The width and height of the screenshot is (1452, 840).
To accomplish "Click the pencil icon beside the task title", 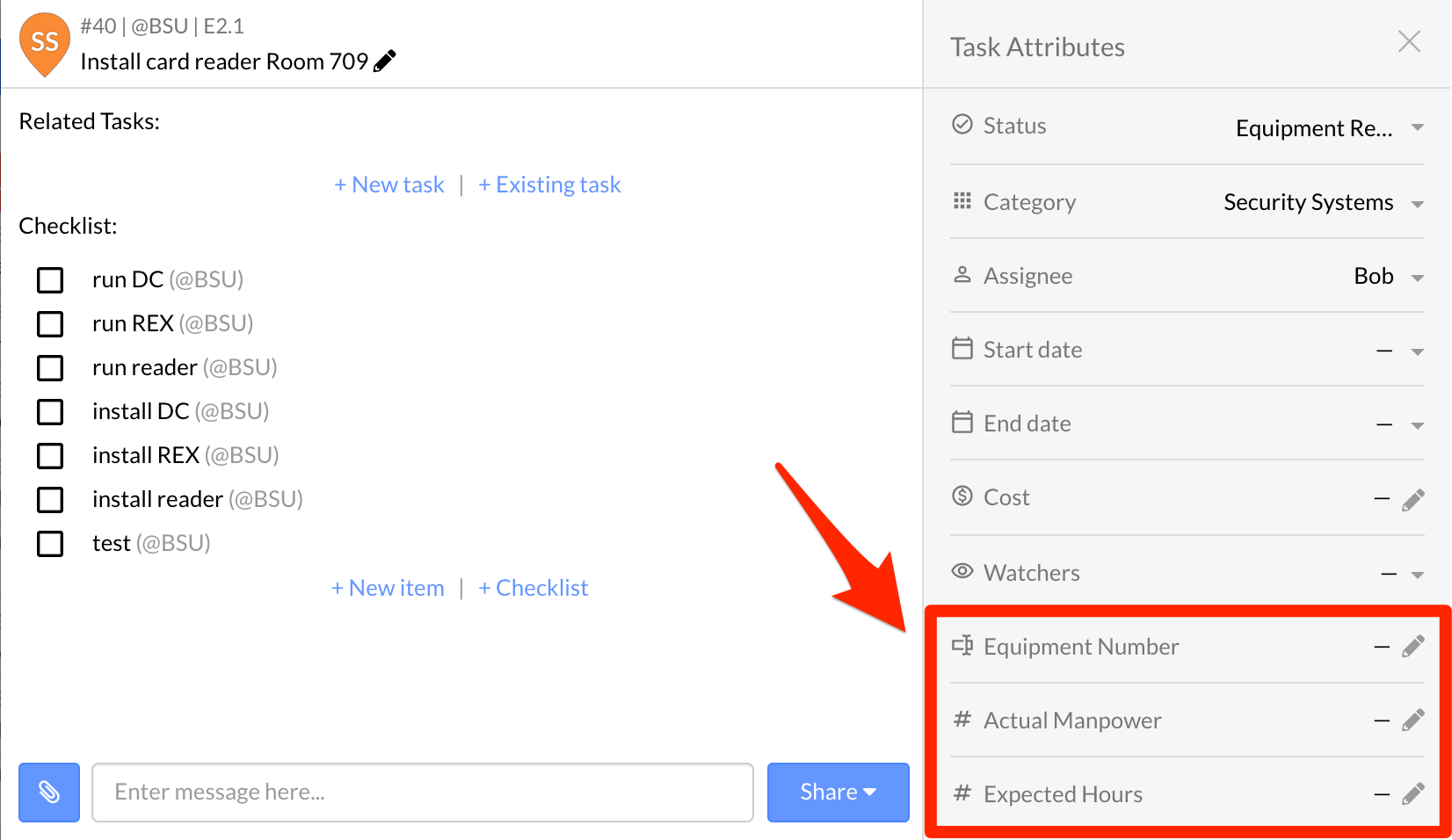I will tap(384, 61).
